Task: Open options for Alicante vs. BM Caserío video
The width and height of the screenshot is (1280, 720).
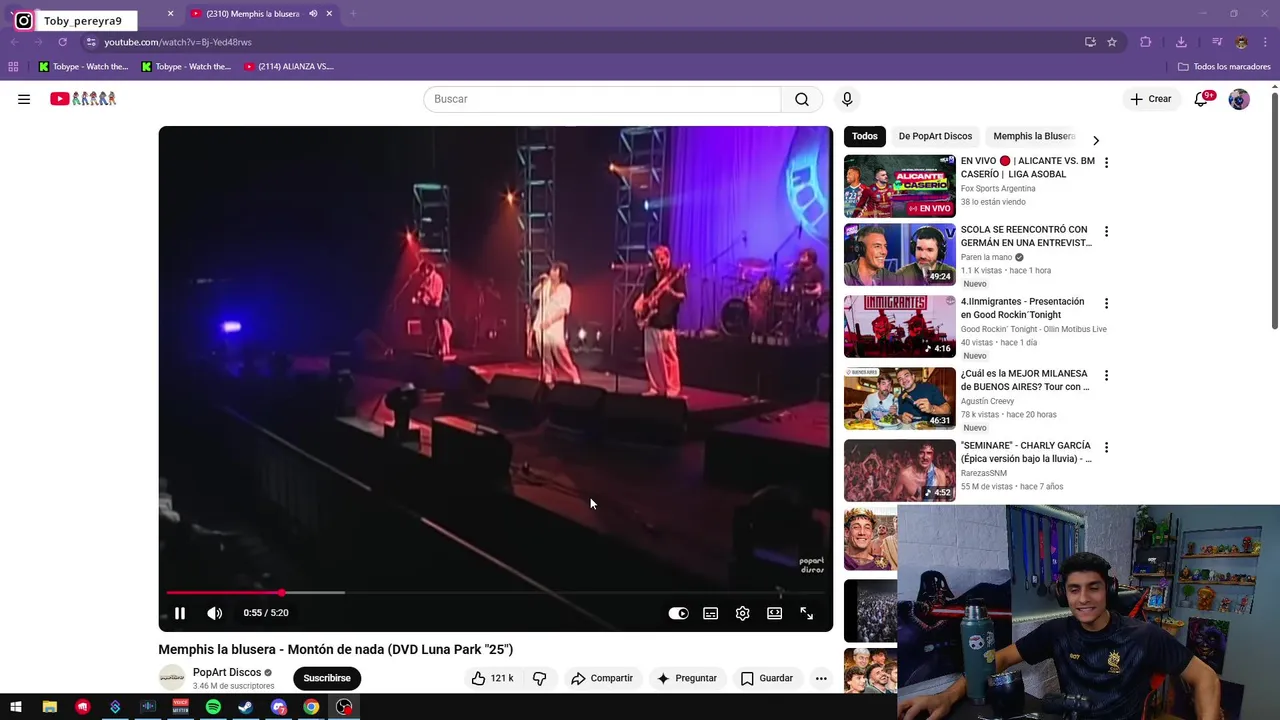Action: [1106, 162]
